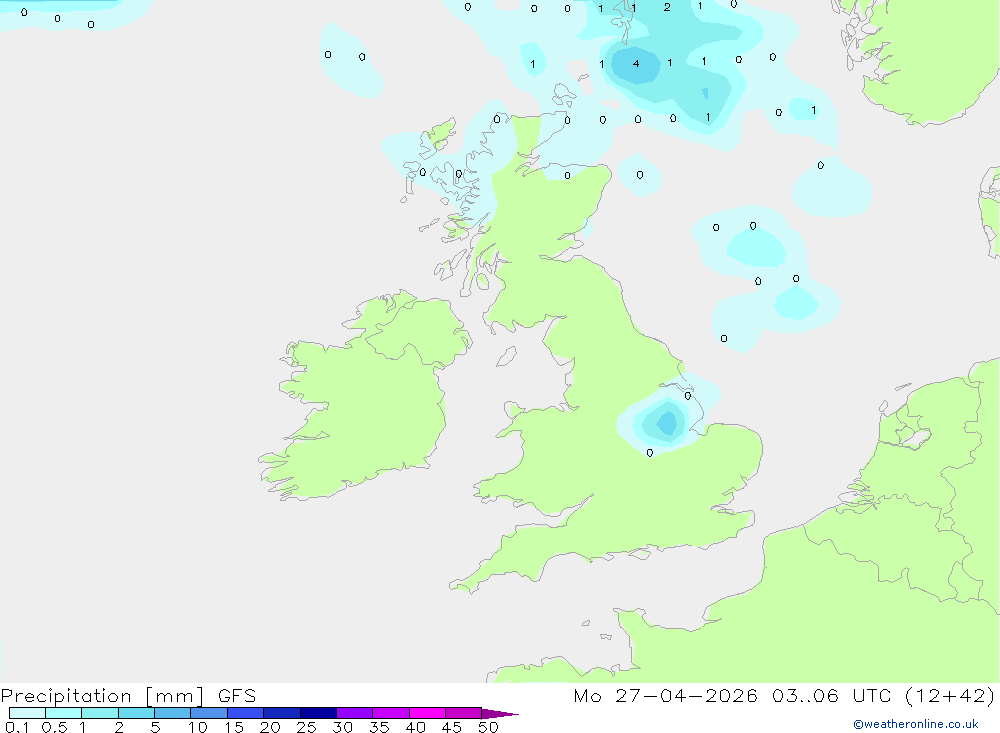Pick the legend swatch between 0.1 and 0.5
The width and height of the screenshot is (1000, 733).
click(27, 713)
